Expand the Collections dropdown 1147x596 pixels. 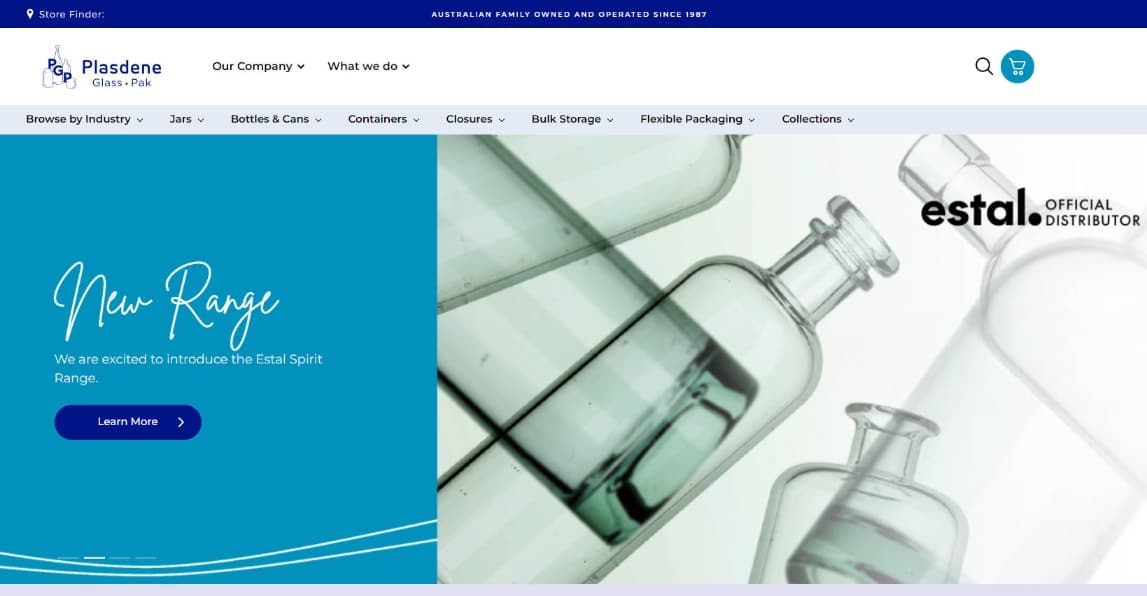pyautogui.click(x=817, y=119)
